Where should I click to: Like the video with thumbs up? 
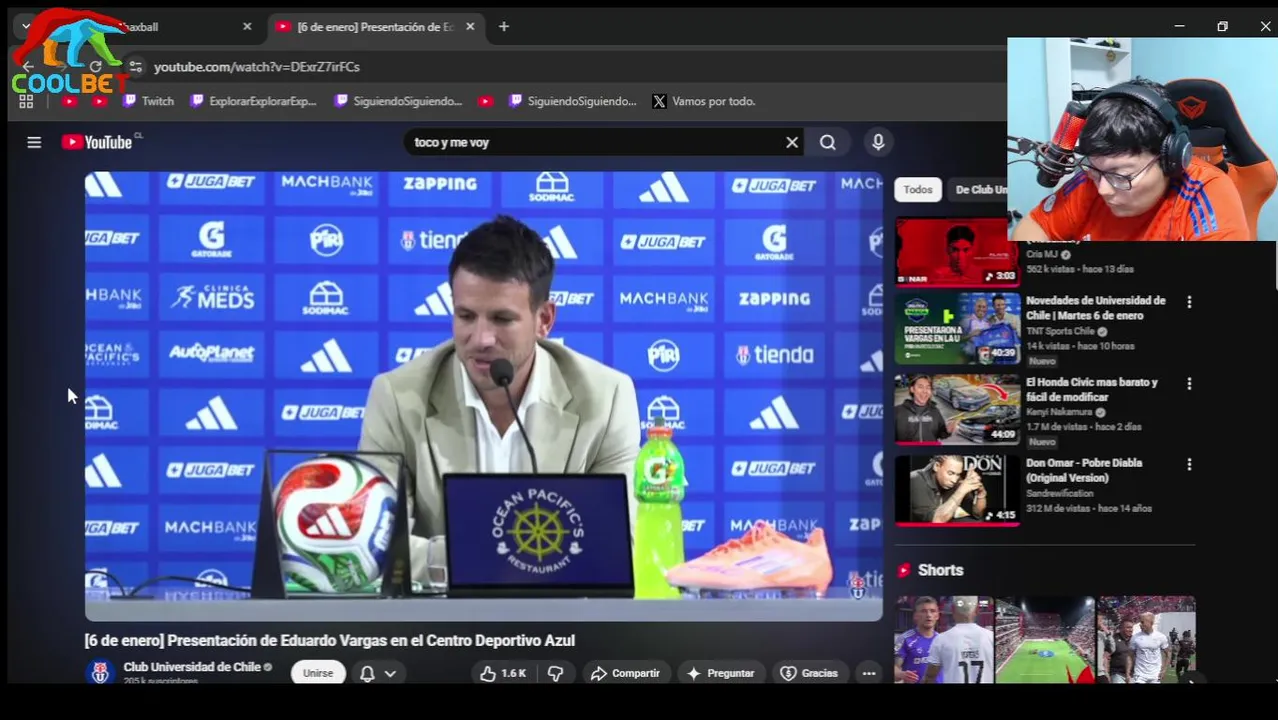point(503,673)
